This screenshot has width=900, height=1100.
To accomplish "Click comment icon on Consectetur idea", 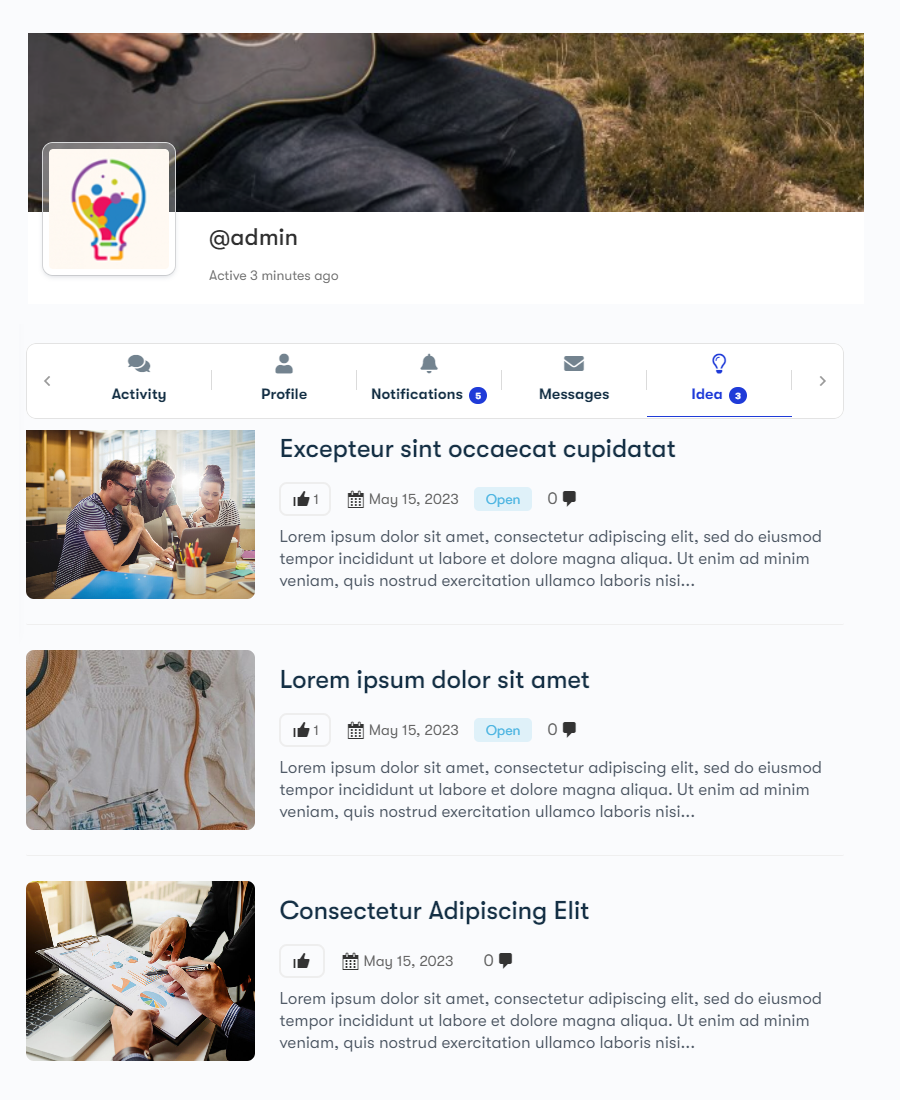I will point(505,960).
